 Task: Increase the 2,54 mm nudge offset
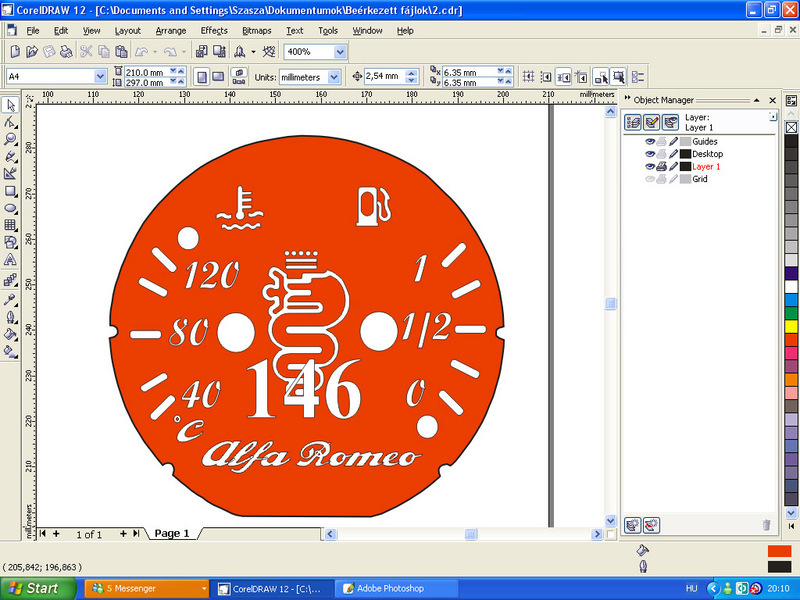click(411, 73)
